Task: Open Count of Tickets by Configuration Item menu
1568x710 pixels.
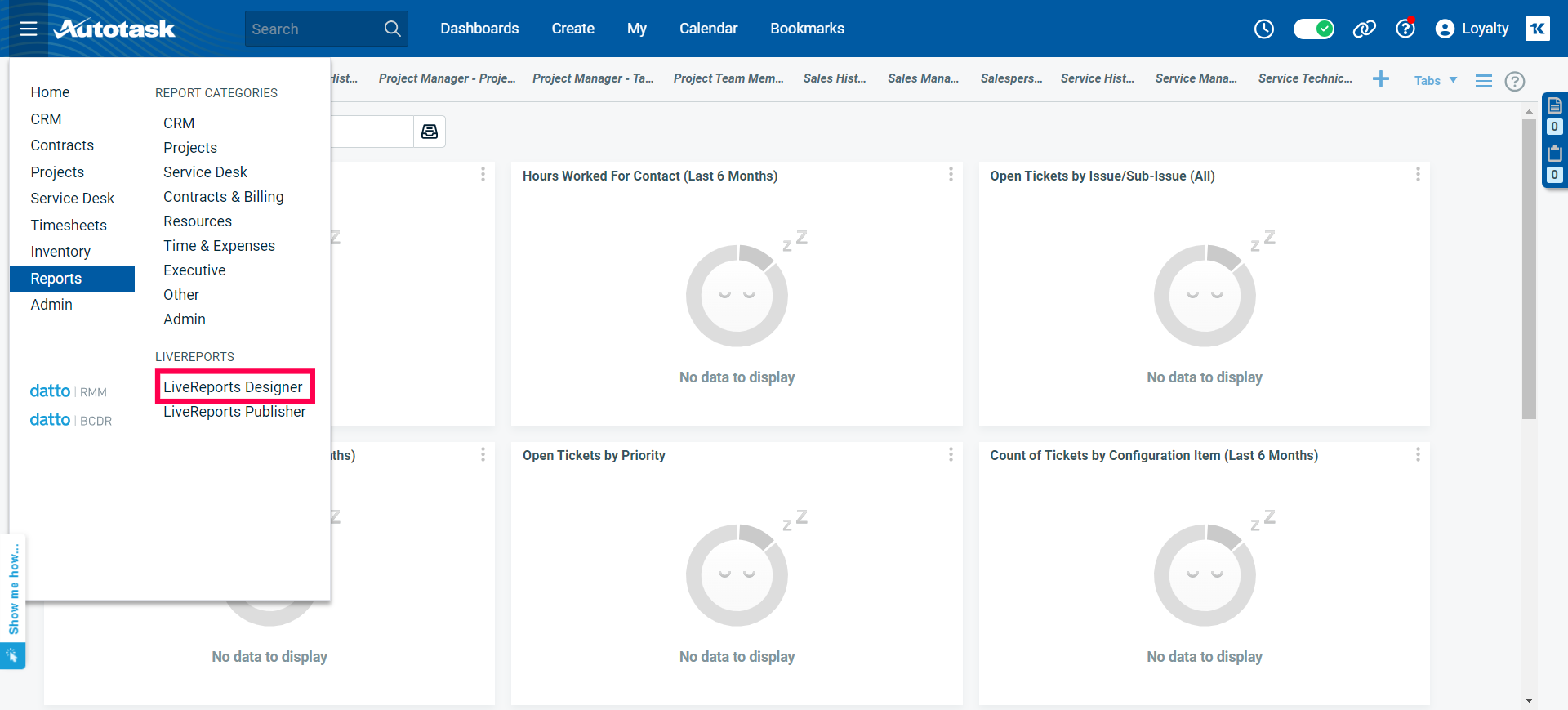Action: (1418, 454)
